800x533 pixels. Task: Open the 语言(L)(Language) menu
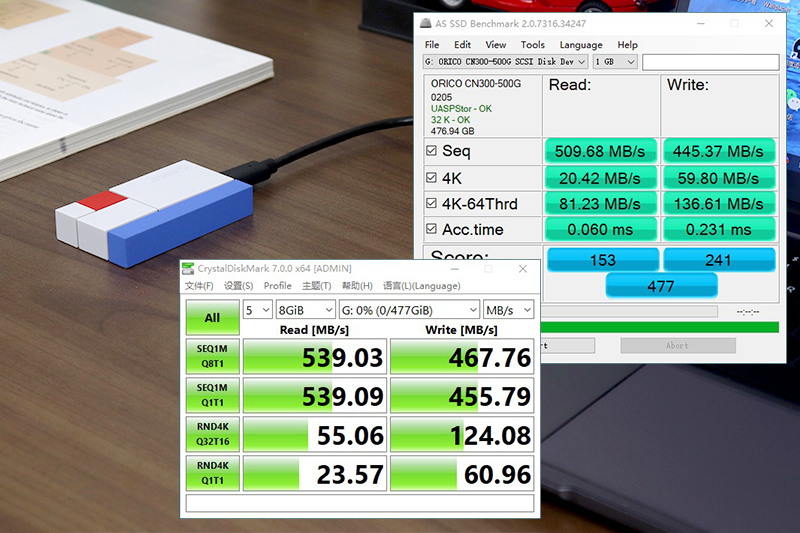click(421, 286)
